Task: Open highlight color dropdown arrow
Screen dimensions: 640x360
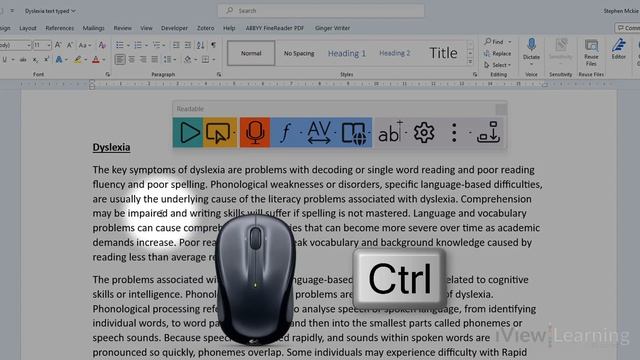Action: [x=85, y=60]
